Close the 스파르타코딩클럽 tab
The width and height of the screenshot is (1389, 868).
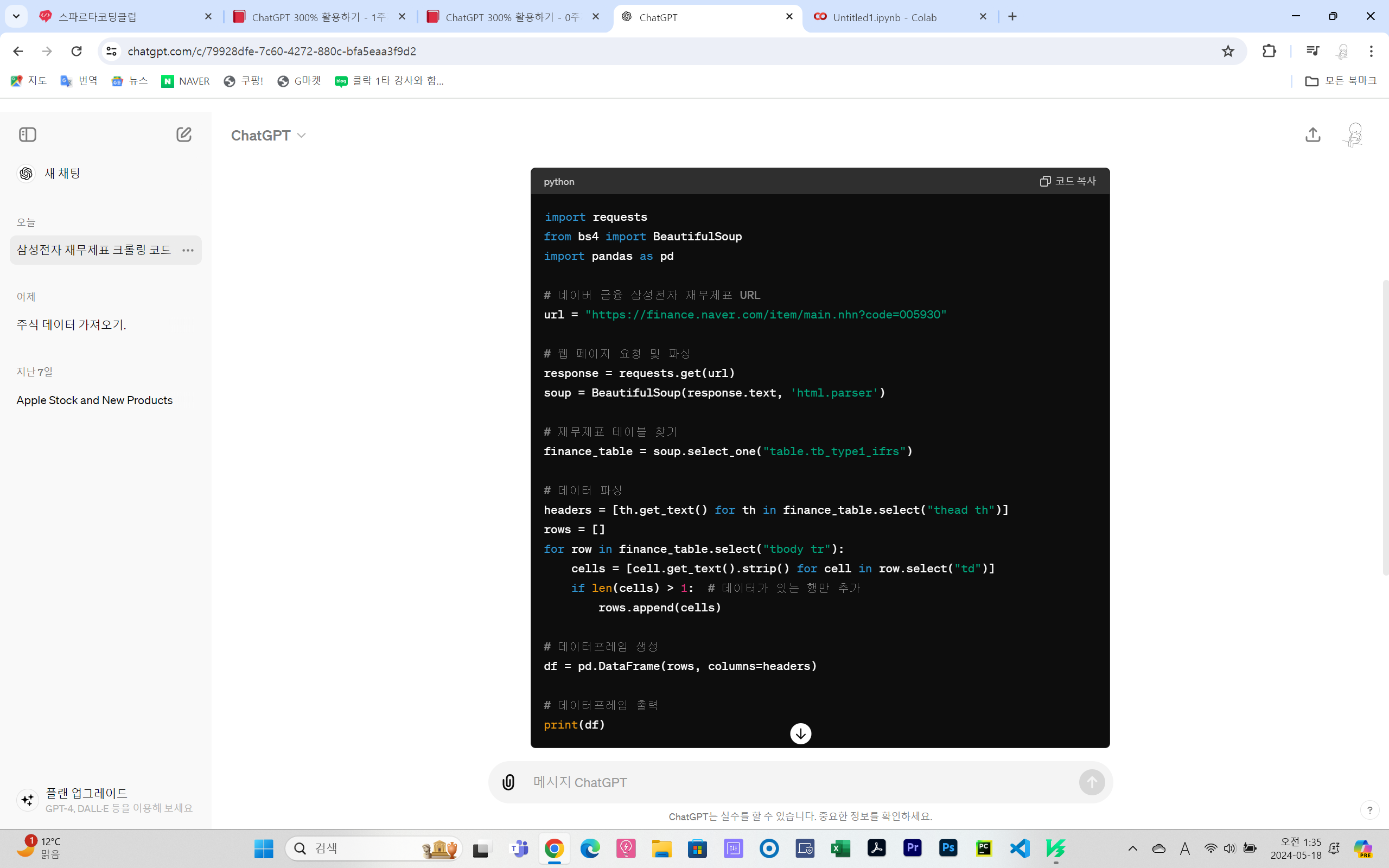[x=208, y=17]
